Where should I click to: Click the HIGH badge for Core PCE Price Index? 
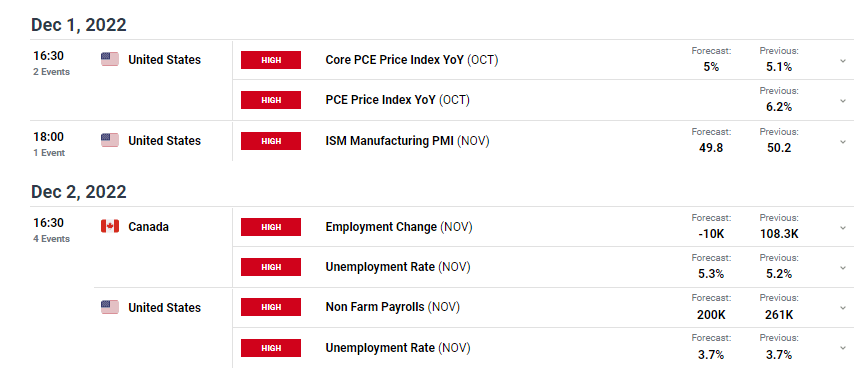(x=271, y=60)
